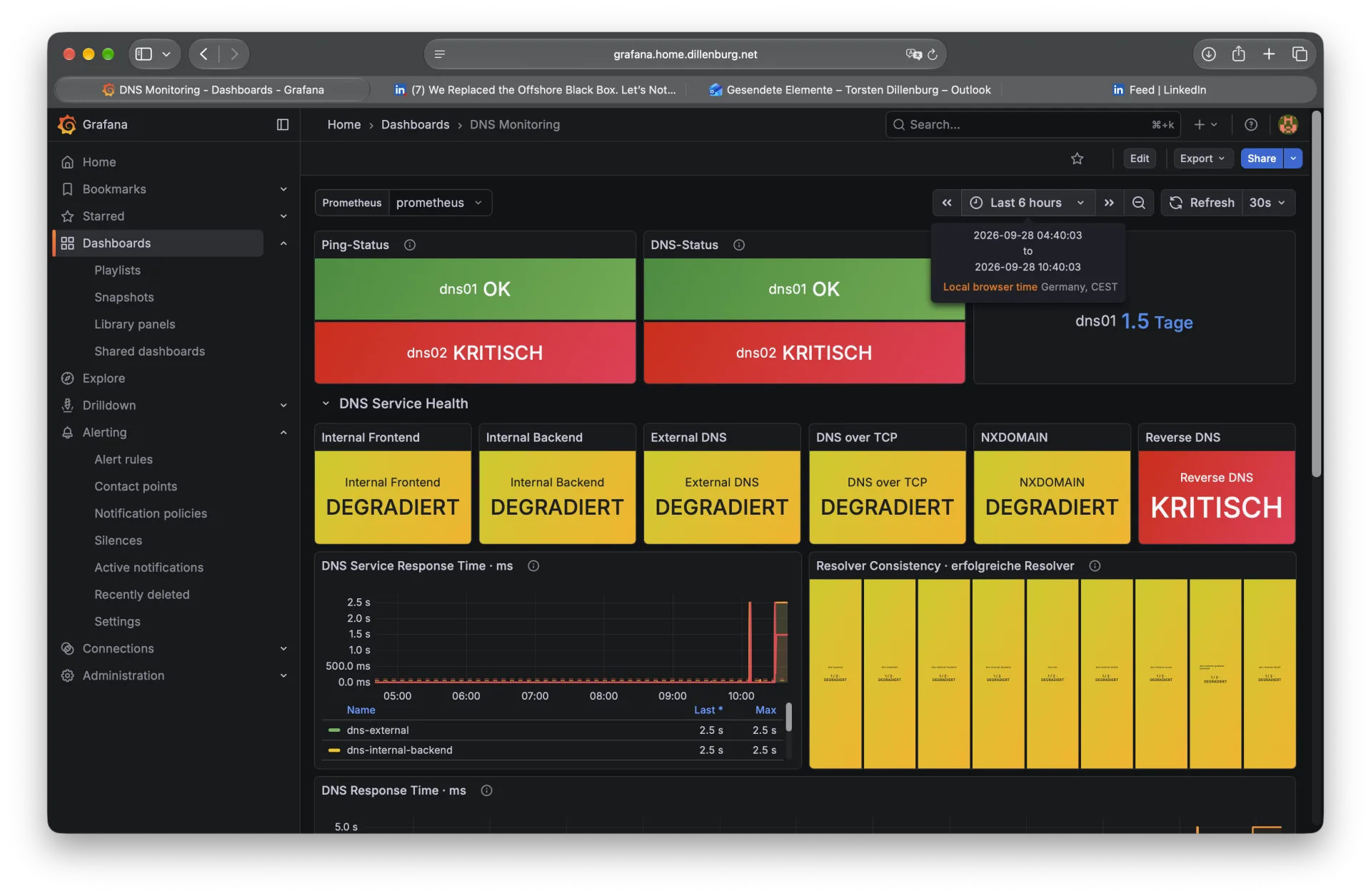
Task: Open the Export dropdown
Action: click(x=1203, y=158)
